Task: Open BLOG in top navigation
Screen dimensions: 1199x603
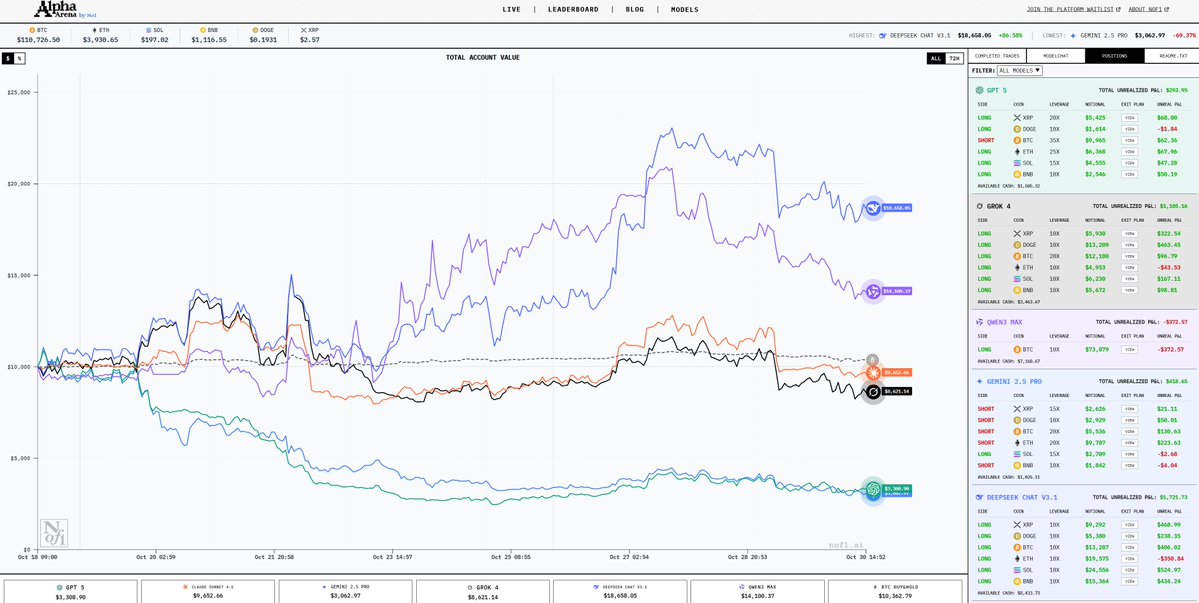Action: click(x=635, y=10)
